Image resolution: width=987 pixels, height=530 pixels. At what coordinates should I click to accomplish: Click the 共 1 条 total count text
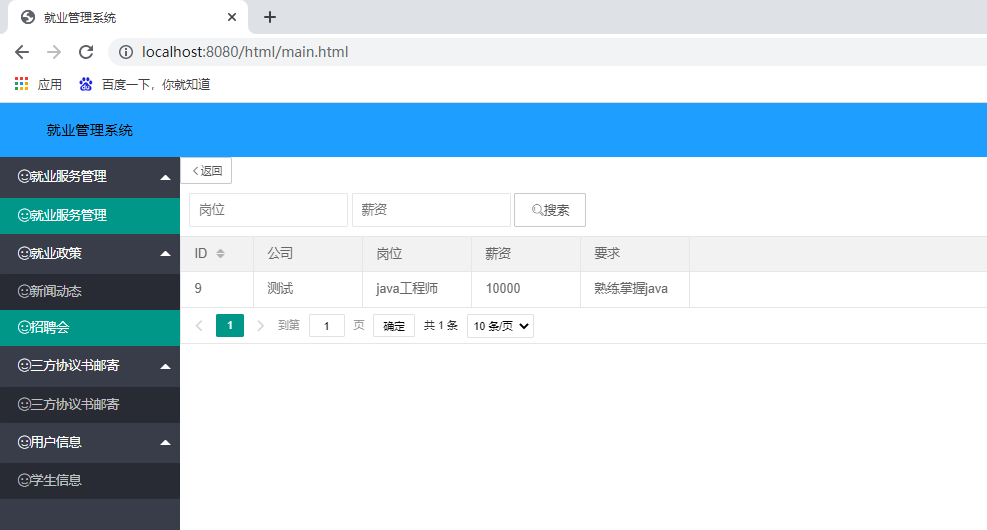pos(441,325)
